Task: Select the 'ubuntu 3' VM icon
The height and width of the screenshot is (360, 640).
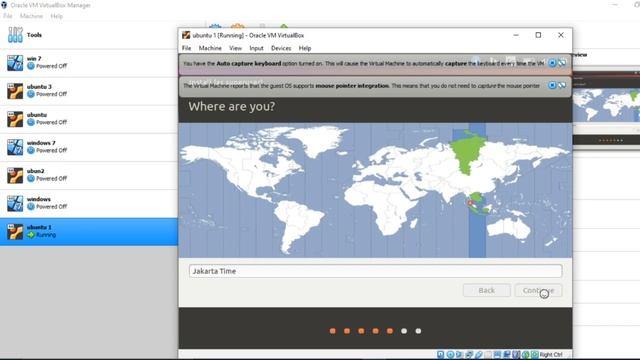Action: tap(15, 91)
